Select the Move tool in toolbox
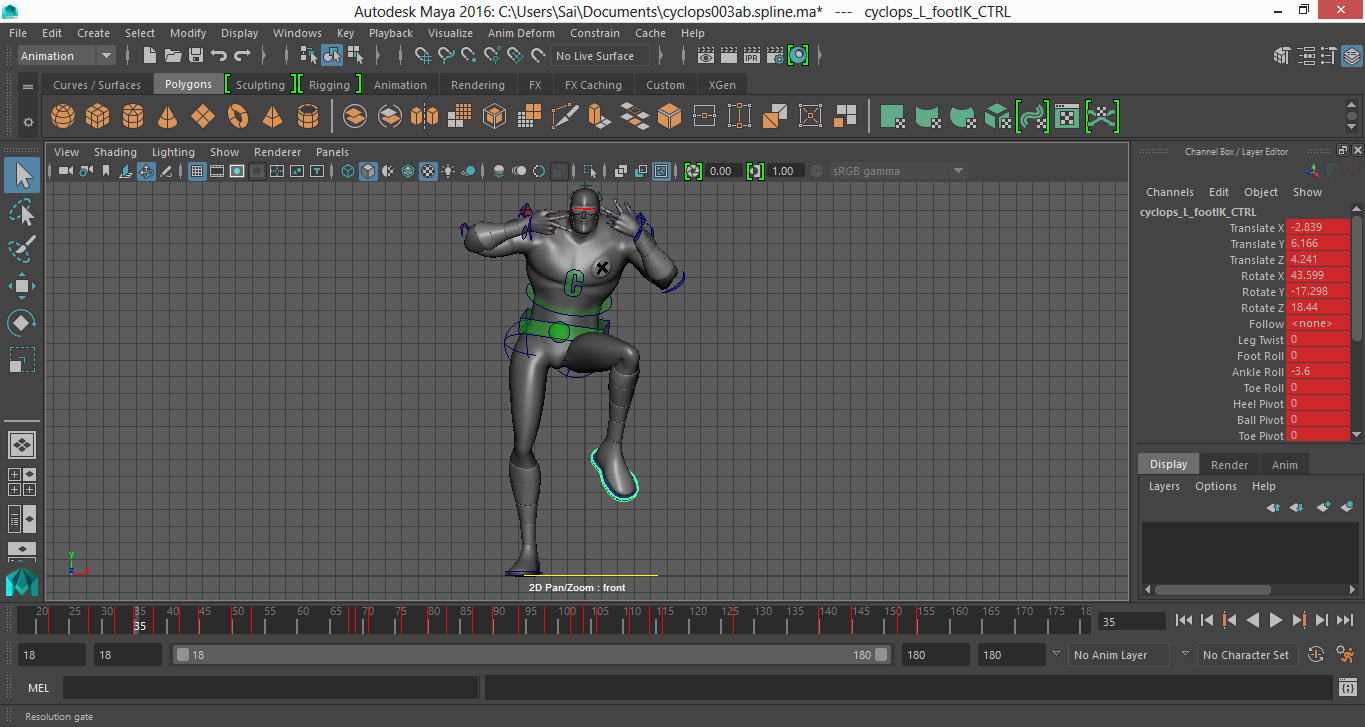The width and height of the screenshot is (1365, 727). 22,286
